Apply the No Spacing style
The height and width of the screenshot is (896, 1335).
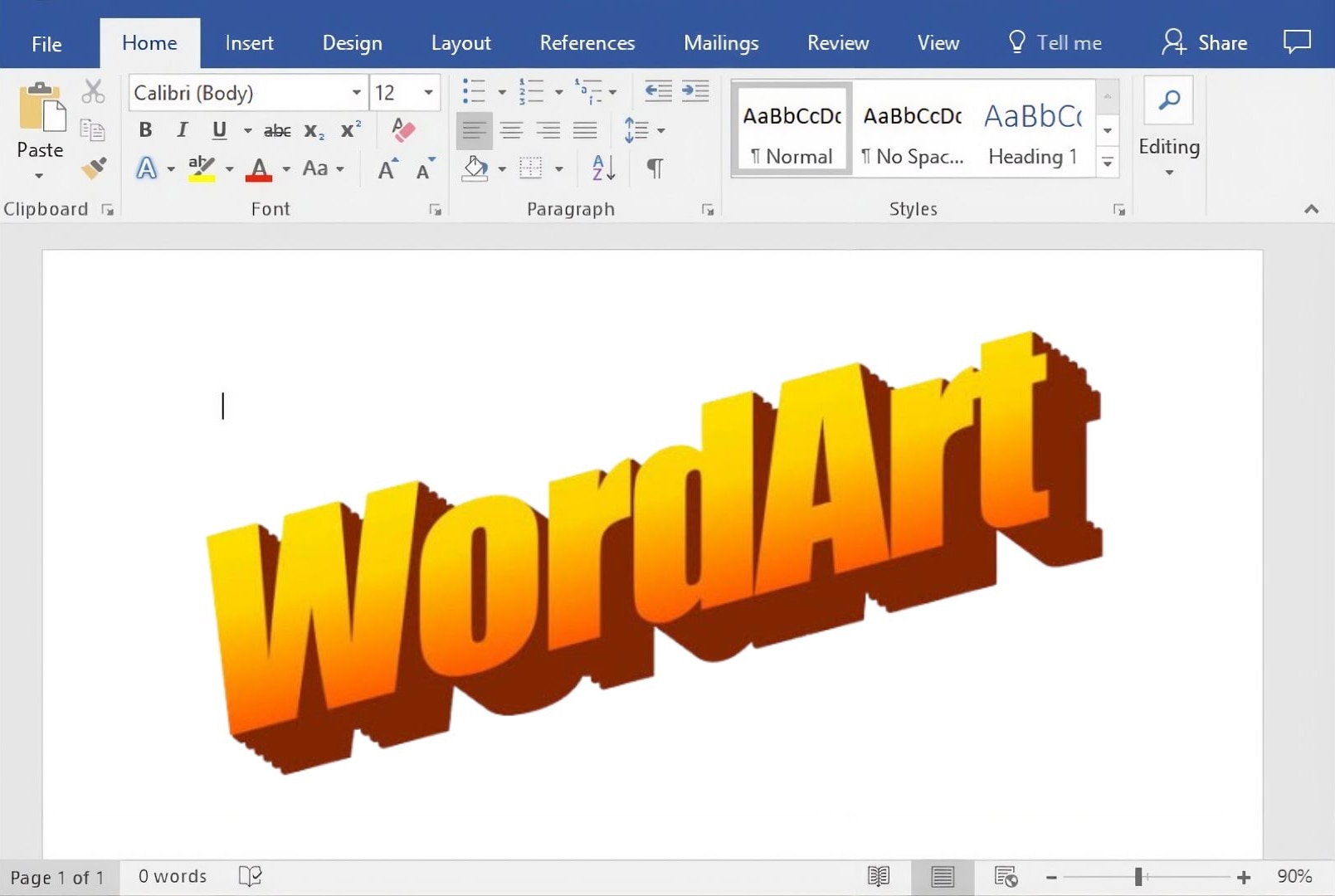[x=913, y=128]
